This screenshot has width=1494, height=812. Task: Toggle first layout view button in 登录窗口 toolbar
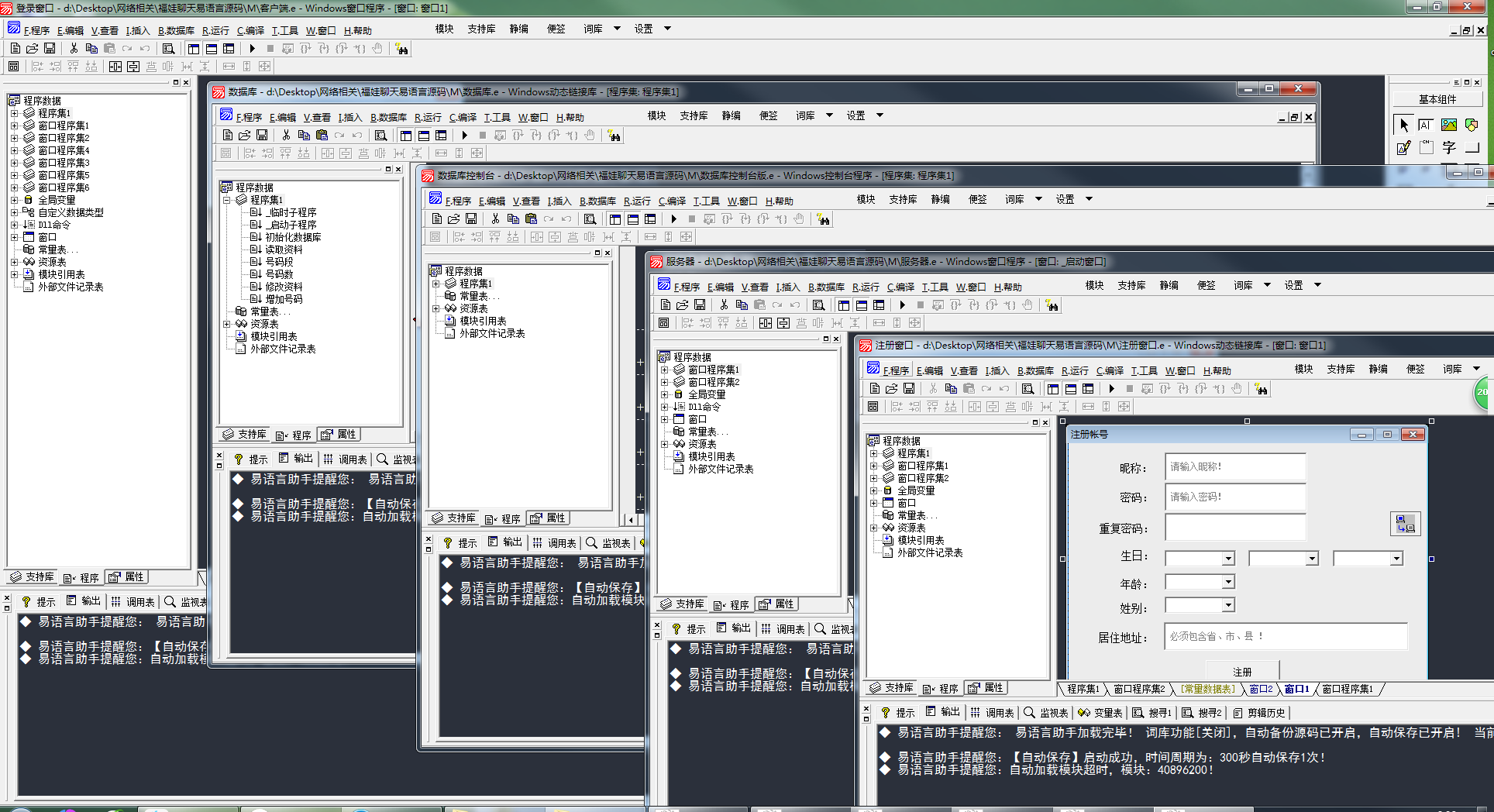(194, 49)
